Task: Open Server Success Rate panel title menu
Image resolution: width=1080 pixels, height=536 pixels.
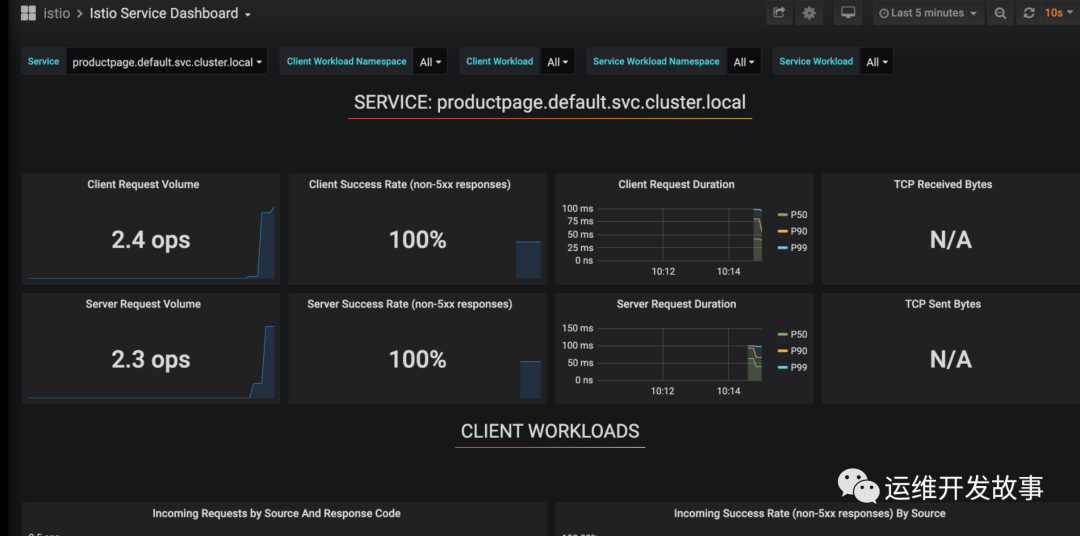Action: point(410,304)
